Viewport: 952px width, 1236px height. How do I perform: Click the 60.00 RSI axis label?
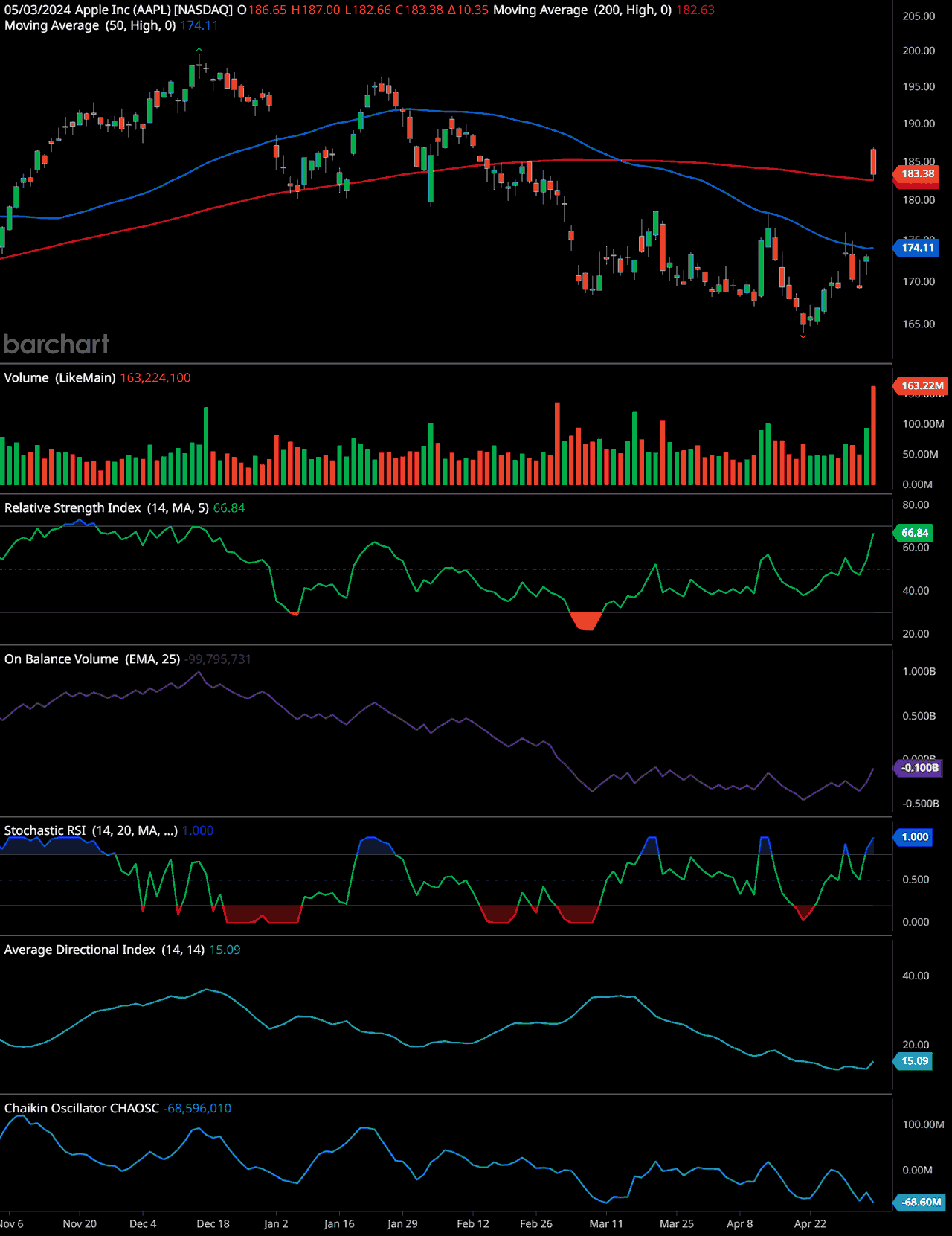pyautogui.click(x=916, y=548)
